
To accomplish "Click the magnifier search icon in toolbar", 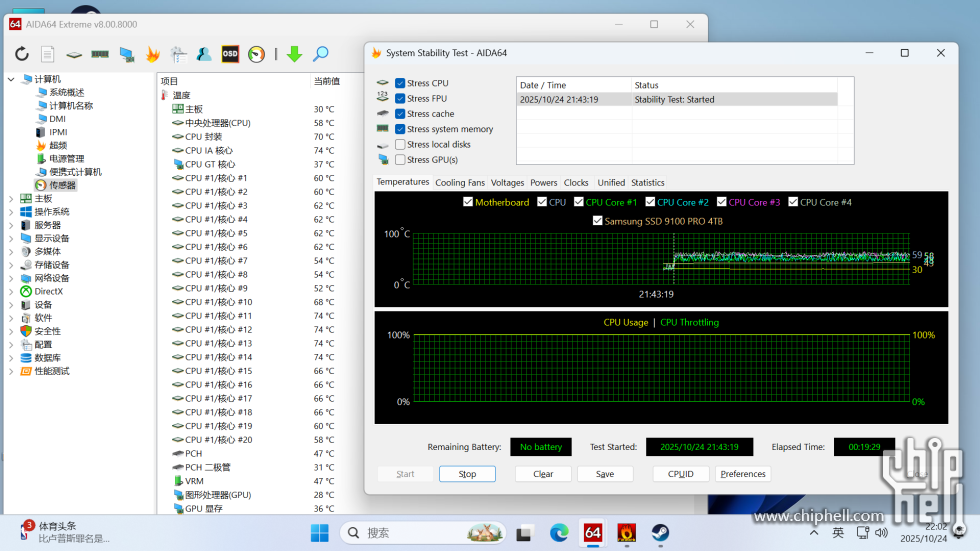I will (x=321, y=54).
